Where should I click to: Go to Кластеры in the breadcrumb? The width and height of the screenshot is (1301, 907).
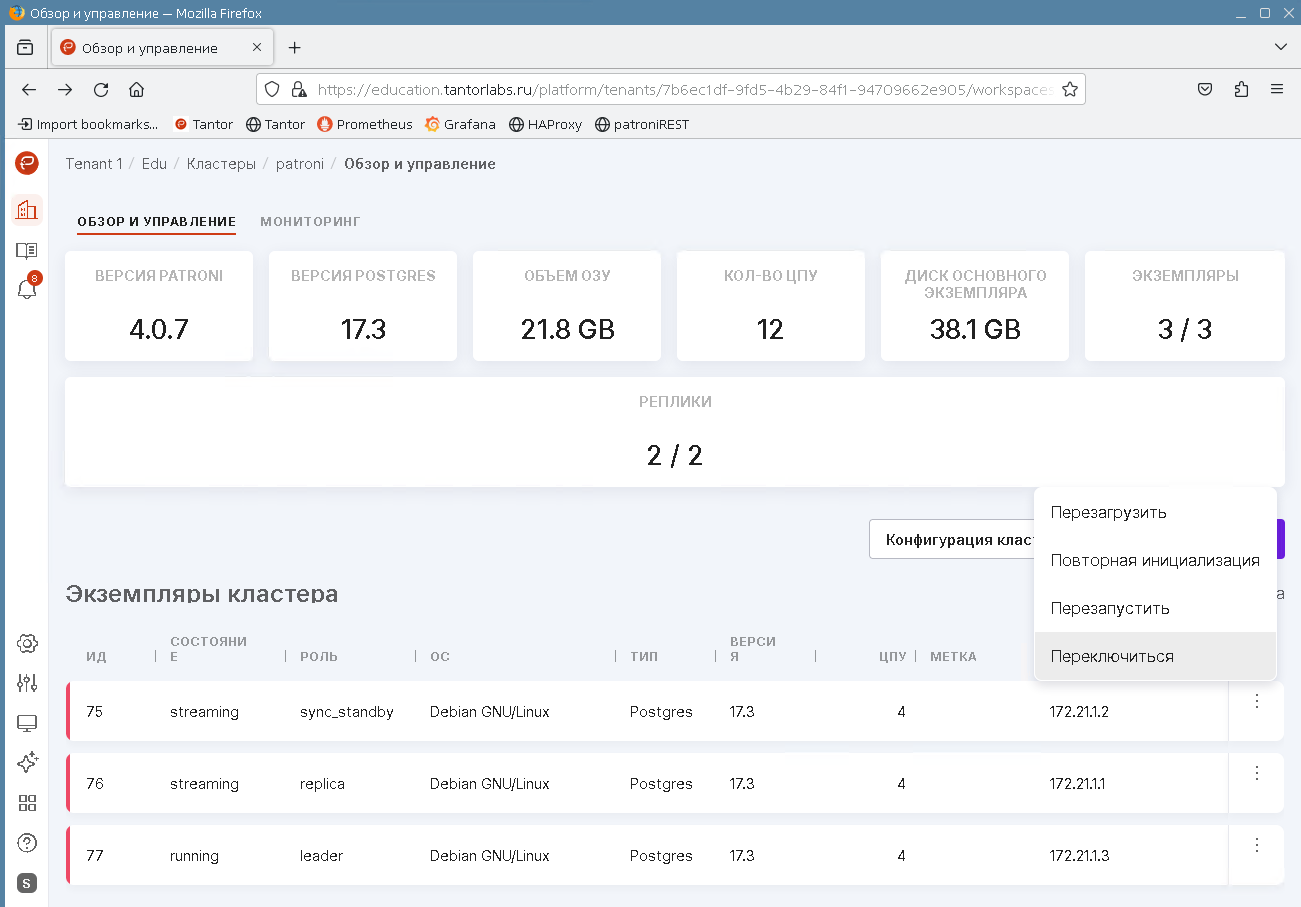[221, 164]
